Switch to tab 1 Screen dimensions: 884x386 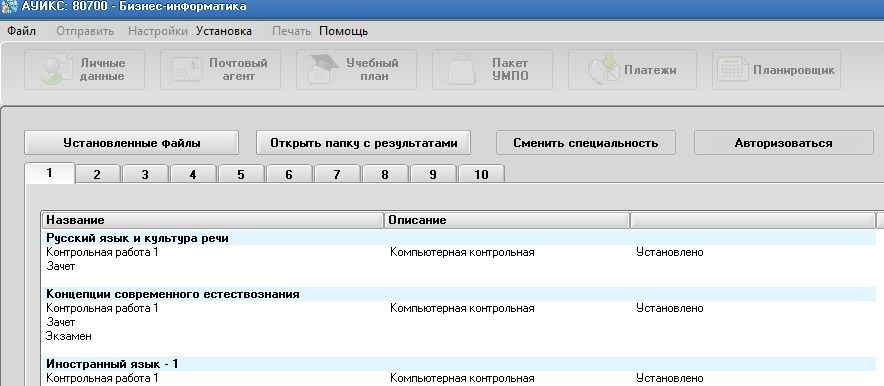coord(50,173)
